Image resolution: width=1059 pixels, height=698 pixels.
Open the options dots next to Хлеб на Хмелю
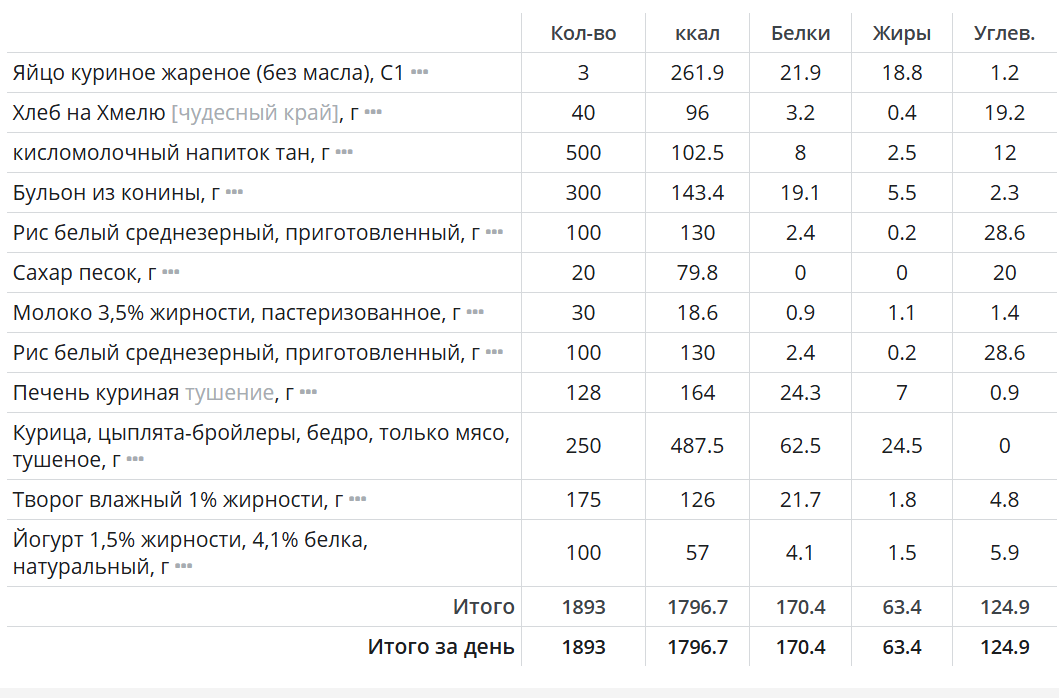pos(373,112)
